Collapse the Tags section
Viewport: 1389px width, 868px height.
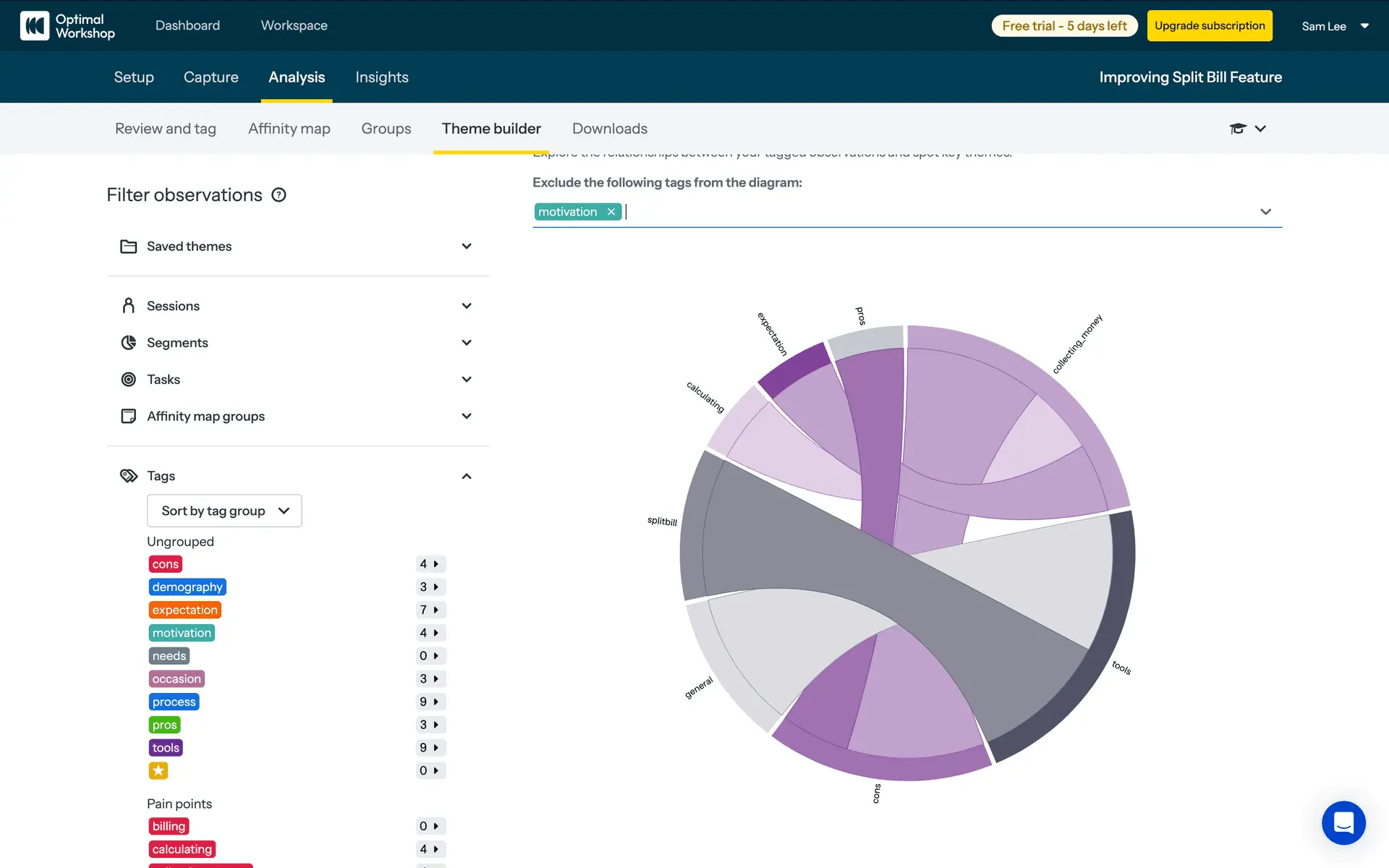[467, 476]
